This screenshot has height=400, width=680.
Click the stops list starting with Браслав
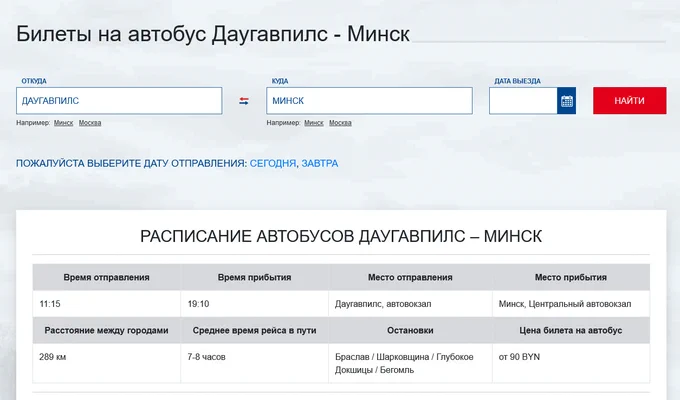pyautogui.click(x=404, y=364)
